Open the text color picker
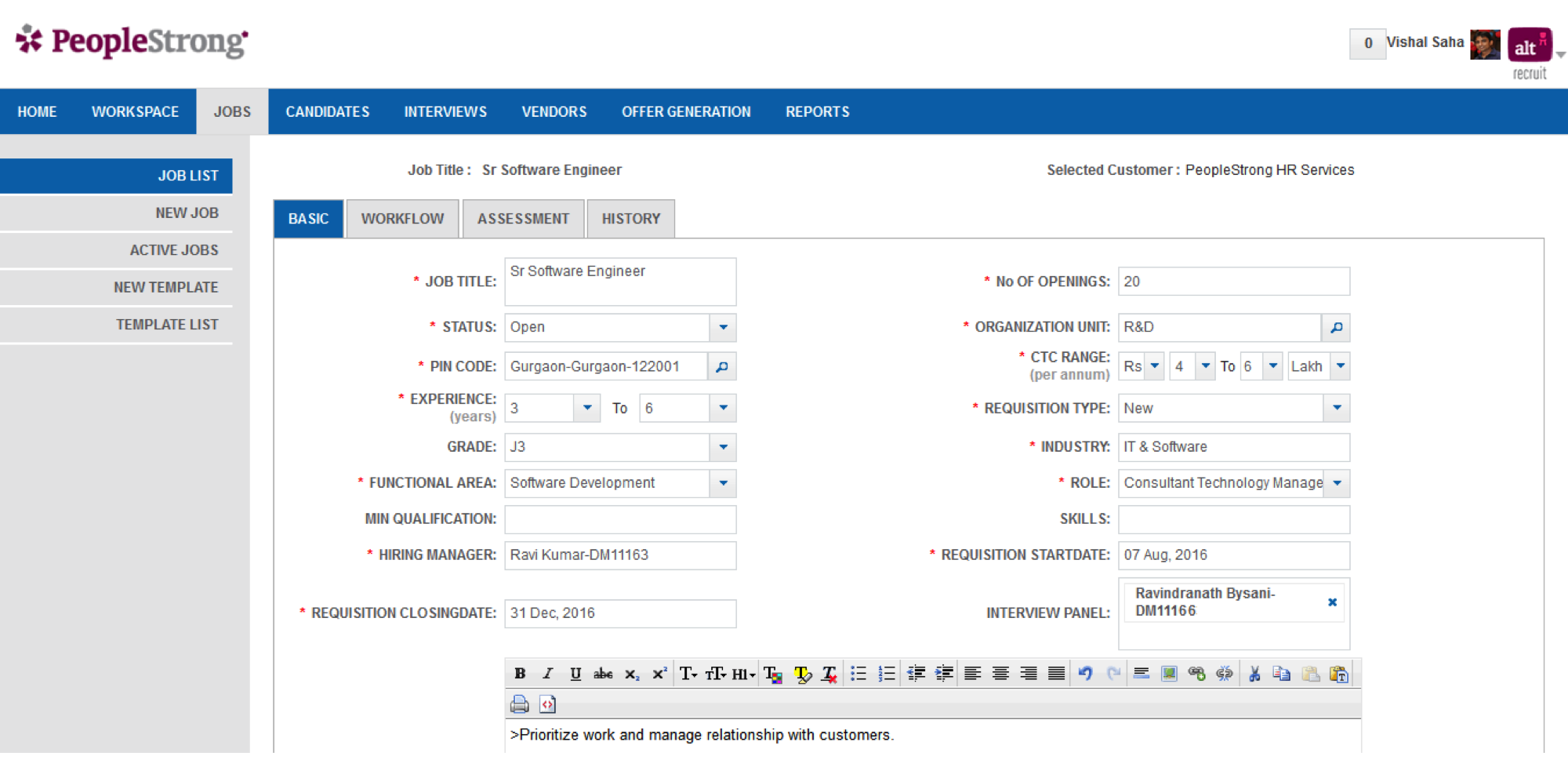1568x760 pixels. 773,674
